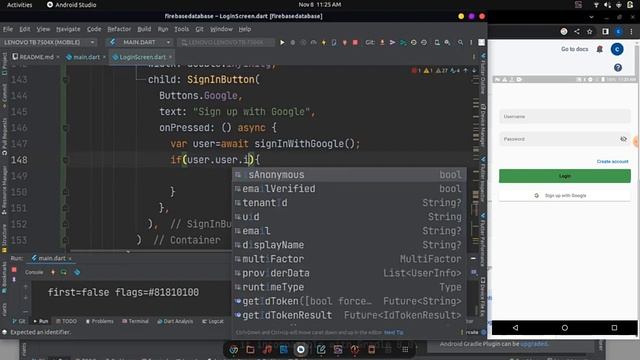Click the Git update project arrow icon
Image resolution: width=640 pixels, height=360 pixels.
click(382, 42)
